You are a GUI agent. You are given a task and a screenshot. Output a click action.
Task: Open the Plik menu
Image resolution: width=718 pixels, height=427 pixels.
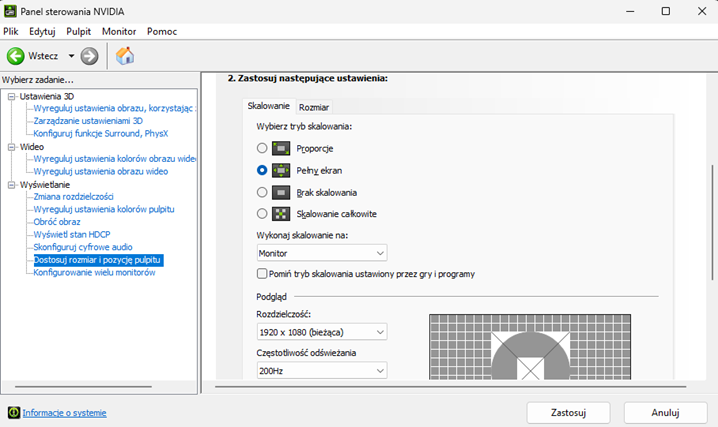pos(11,32)
